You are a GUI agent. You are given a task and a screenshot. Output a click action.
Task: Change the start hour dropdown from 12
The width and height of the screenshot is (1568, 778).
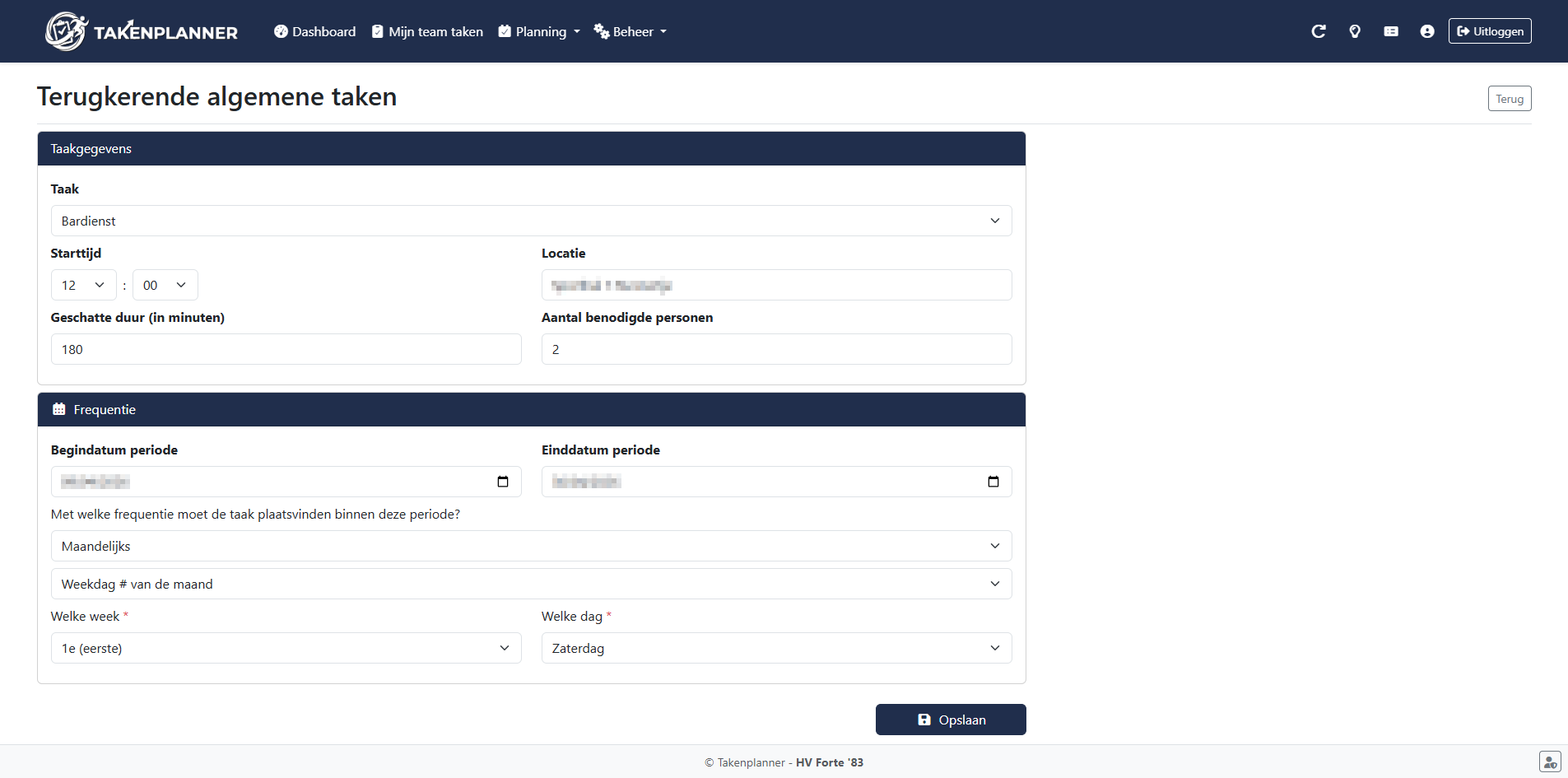pyautogui.click(x=83, y=285)
